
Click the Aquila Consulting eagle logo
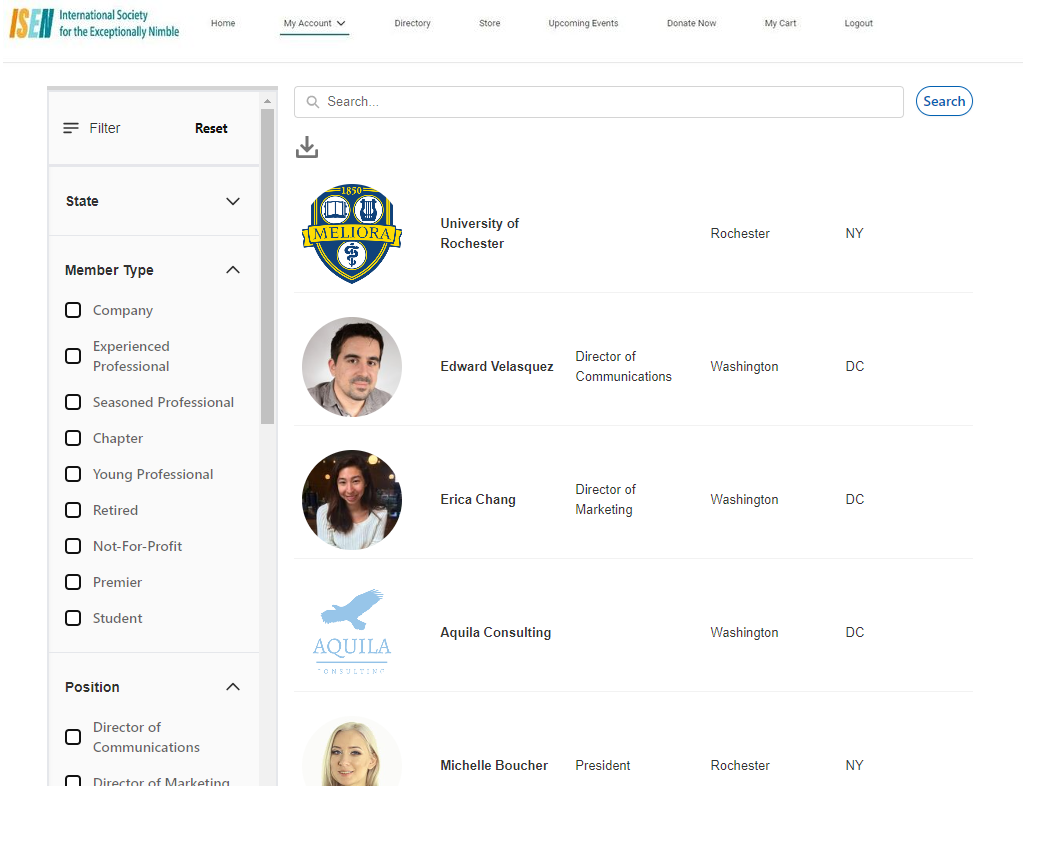[x=352, y=632]
